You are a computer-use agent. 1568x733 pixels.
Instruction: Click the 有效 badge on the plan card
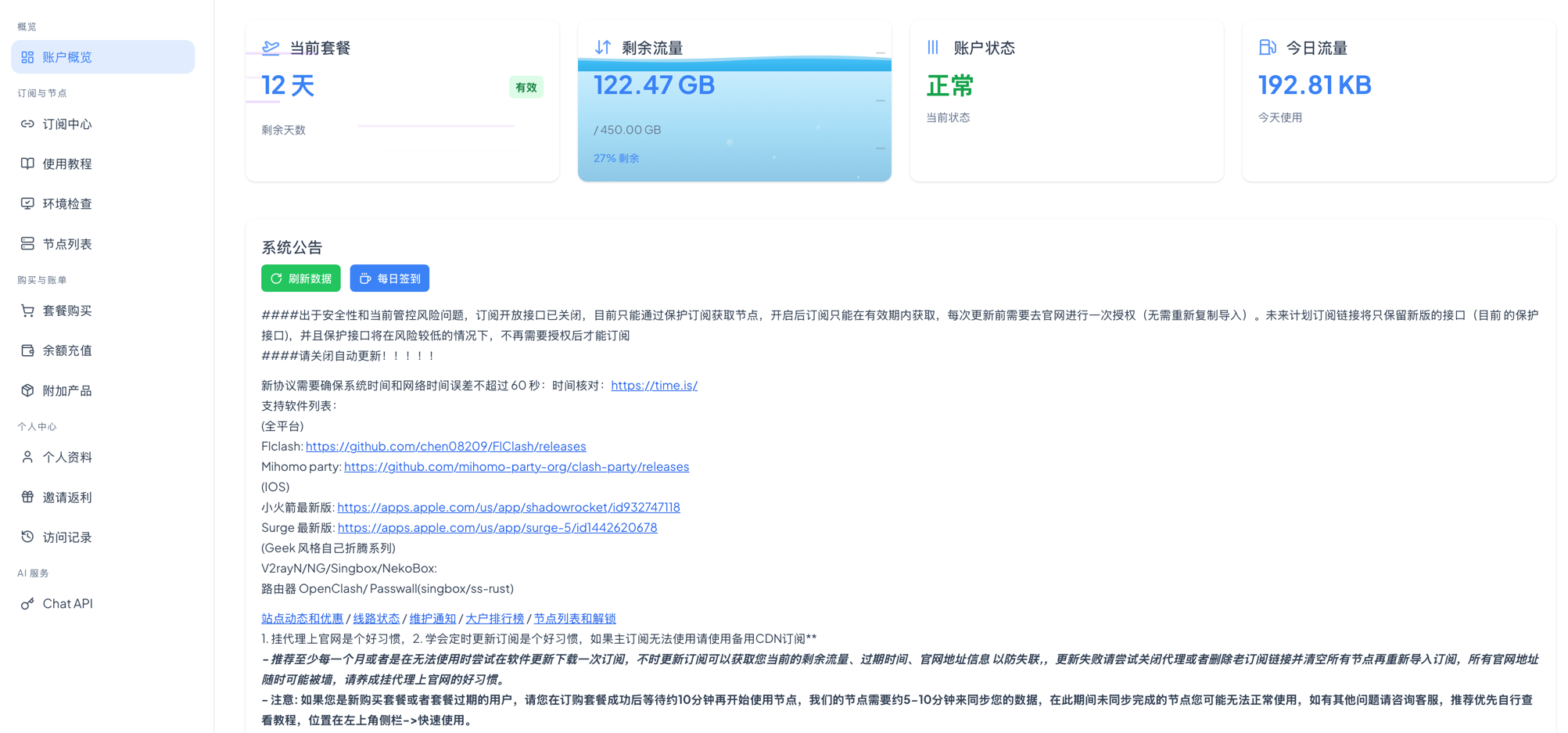coord(526,88)
